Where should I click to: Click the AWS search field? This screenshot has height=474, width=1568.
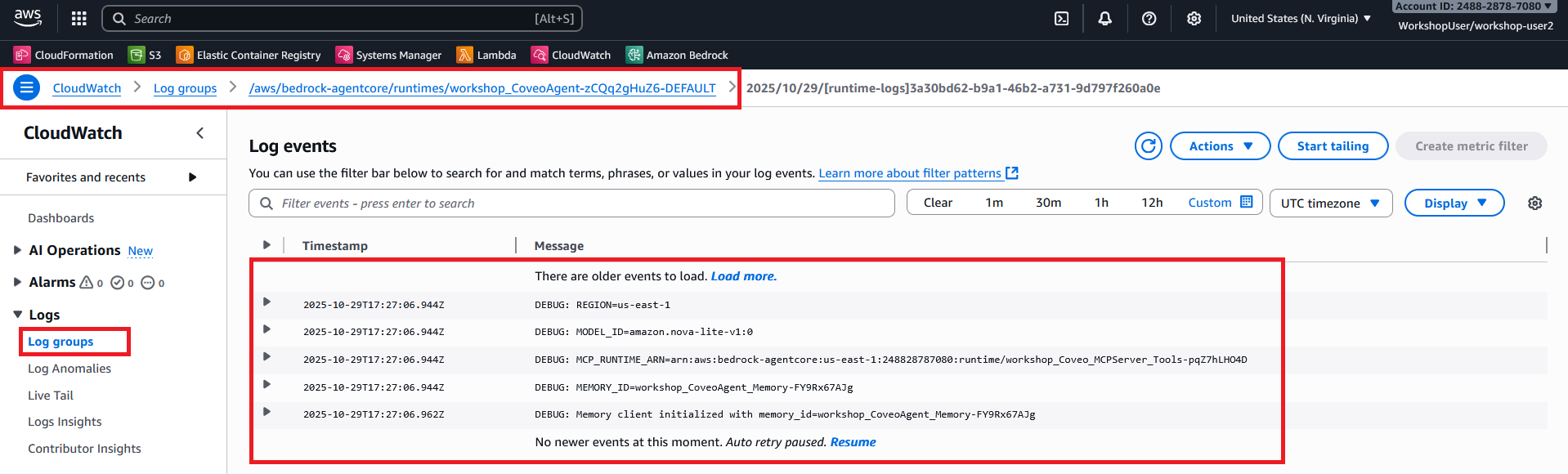[x=342, y=18]
